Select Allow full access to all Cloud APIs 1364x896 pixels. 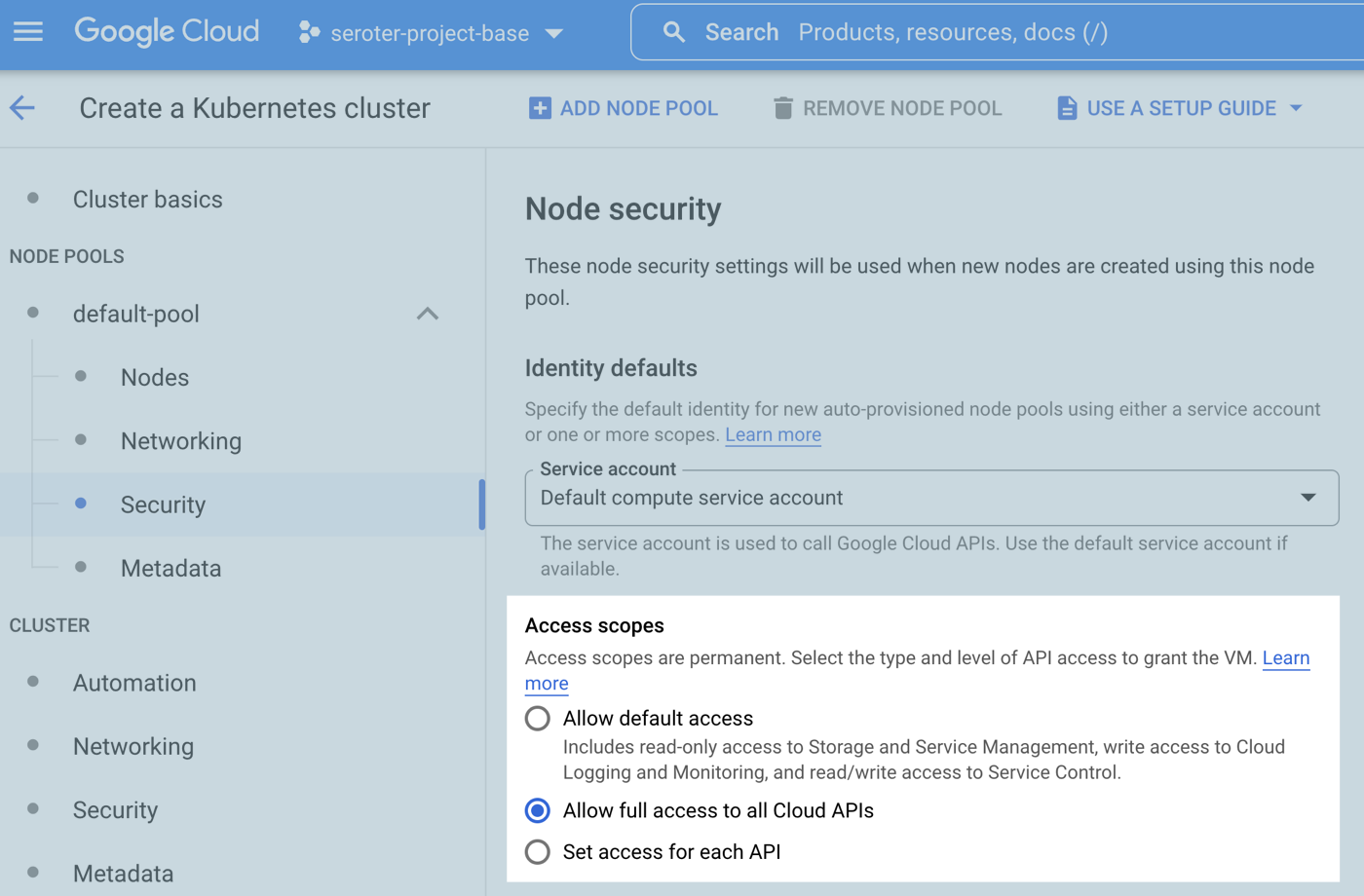pyautogui.click(x=538, y=810)
